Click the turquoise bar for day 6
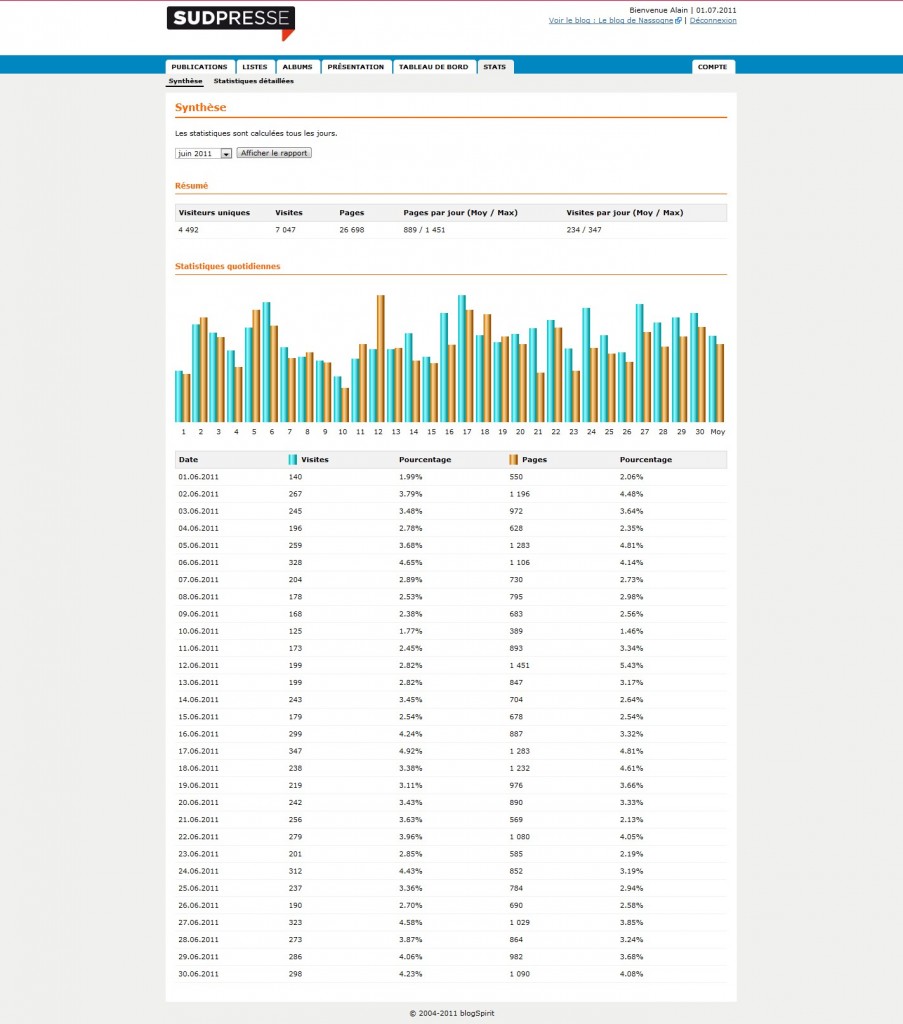Viewport: 903px width, 1024px height. [266, 362]
